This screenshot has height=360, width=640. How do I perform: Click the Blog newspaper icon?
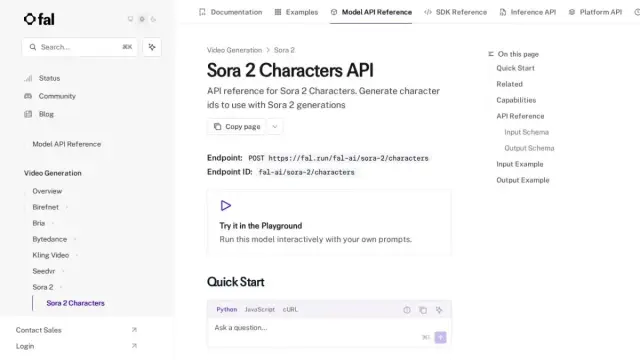point(28,114)
